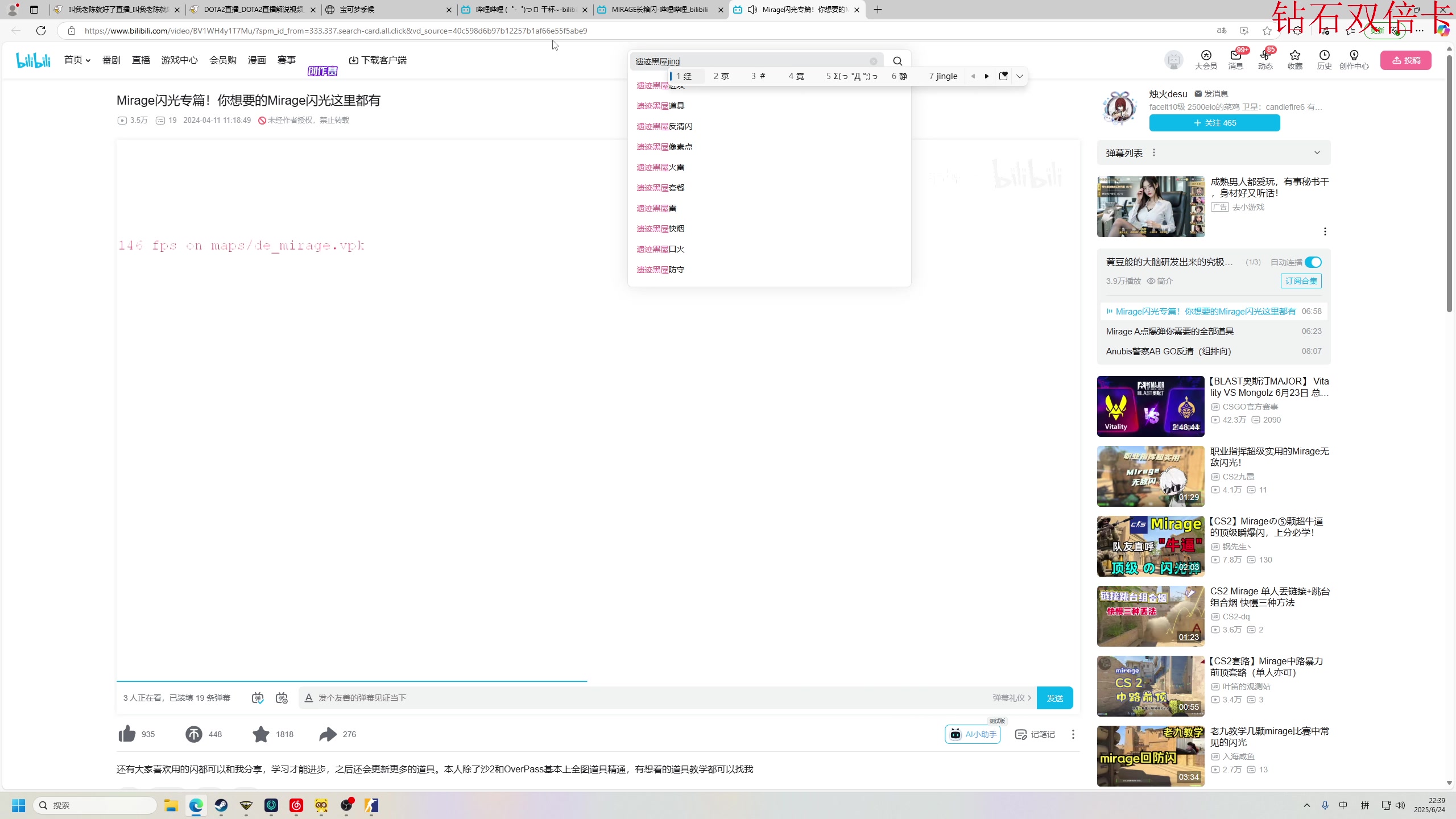Click the bilibili logo
This screenshot has height=819, width=1456.
(x=33, y=60)
